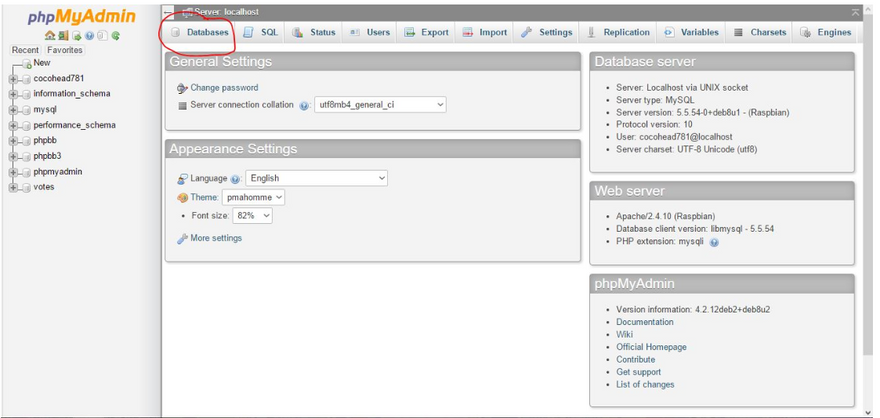The height and width of the screenshot is (418, 880).
Task: Click the New database icon in tree
Action: click(x=27, y=64)
